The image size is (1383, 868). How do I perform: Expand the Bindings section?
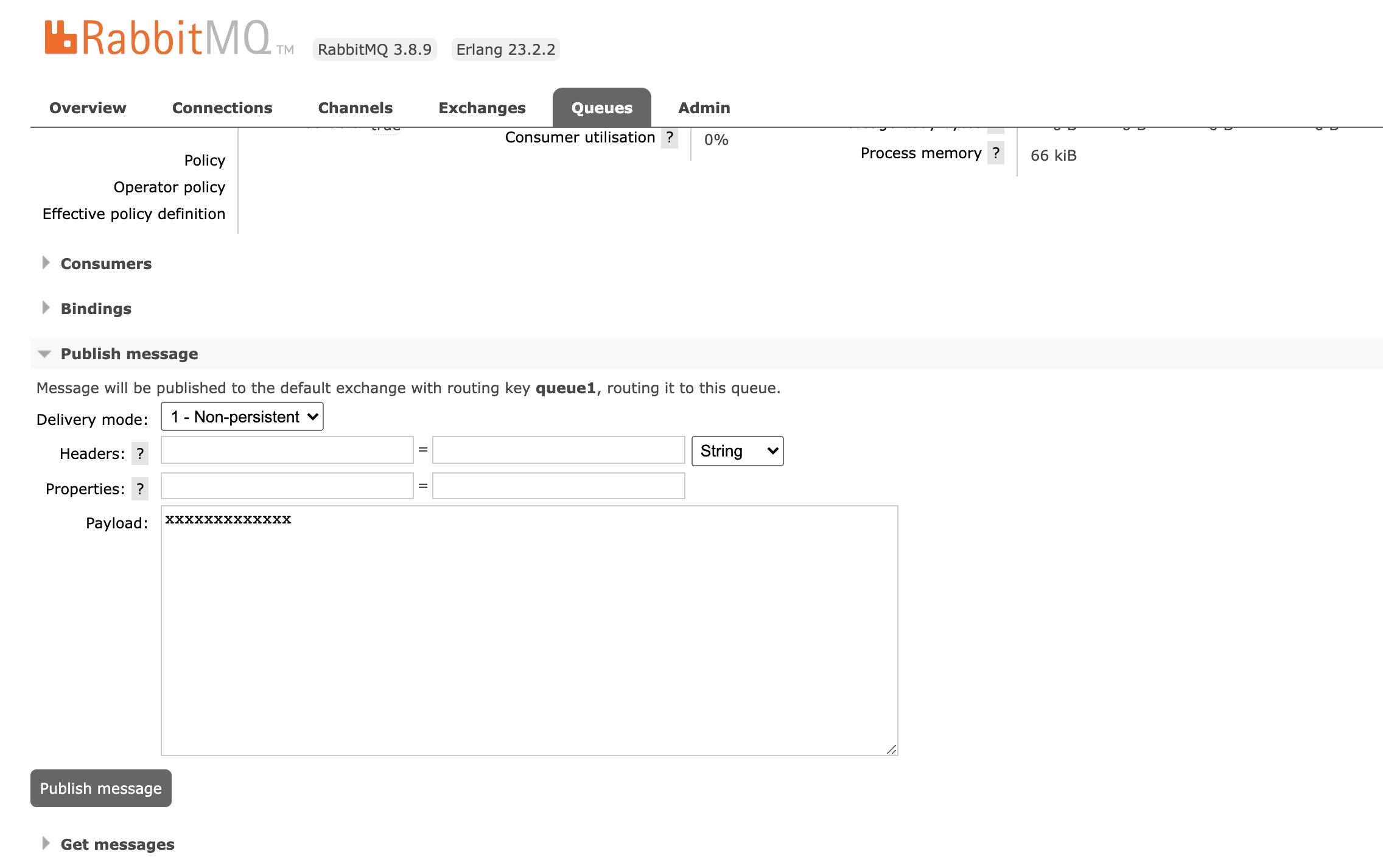(96, 309)
